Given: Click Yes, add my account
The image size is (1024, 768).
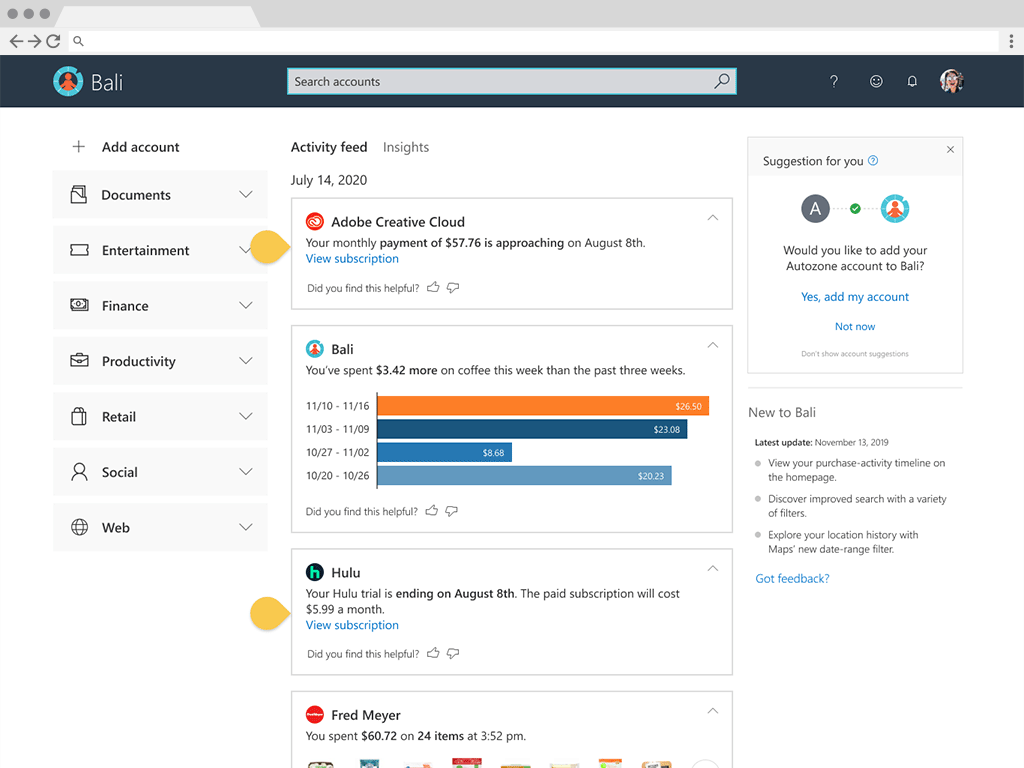Looking at the screenshot, I should point(855,296).
